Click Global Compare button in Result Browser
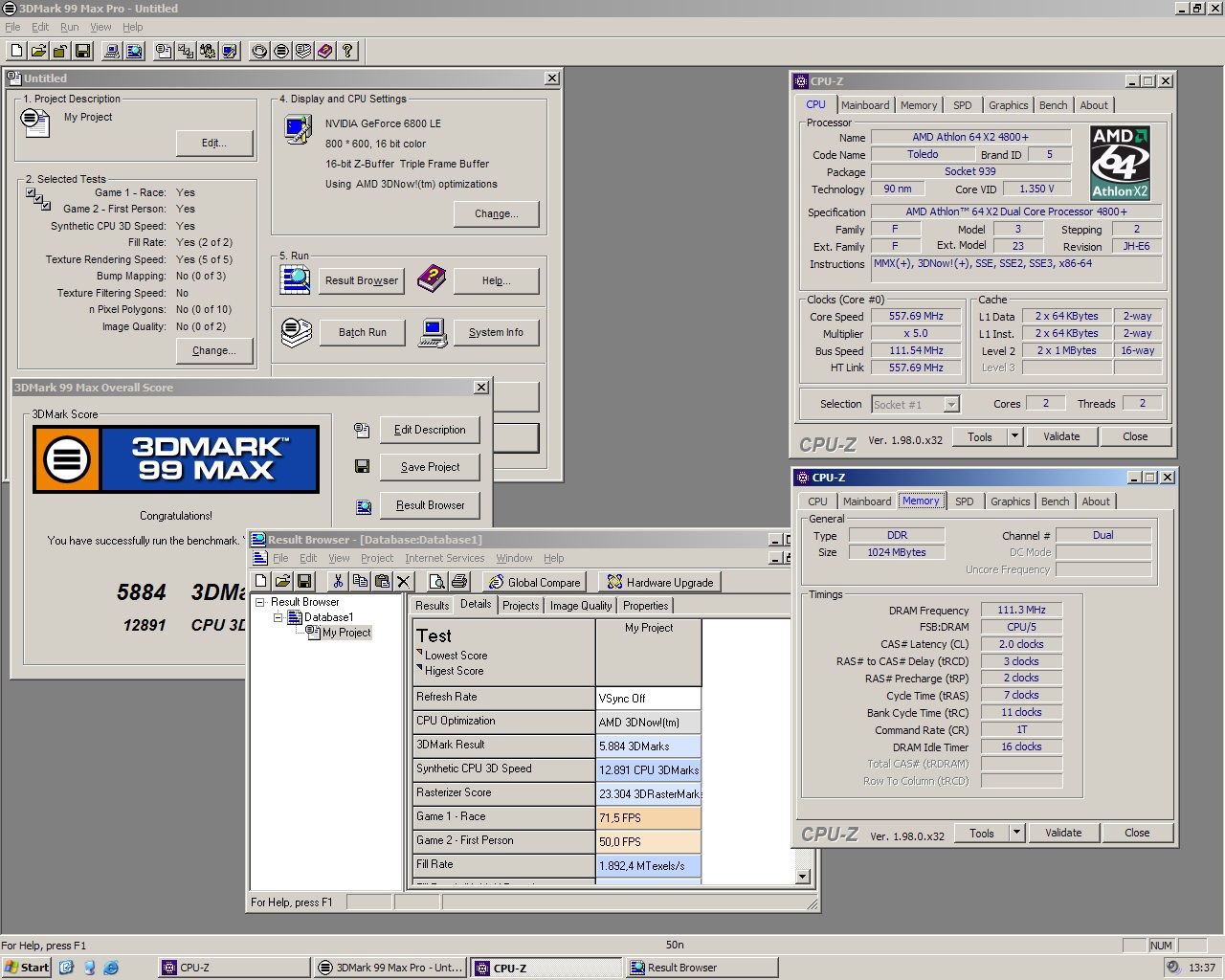1225x980 pixels. [535, 582]
